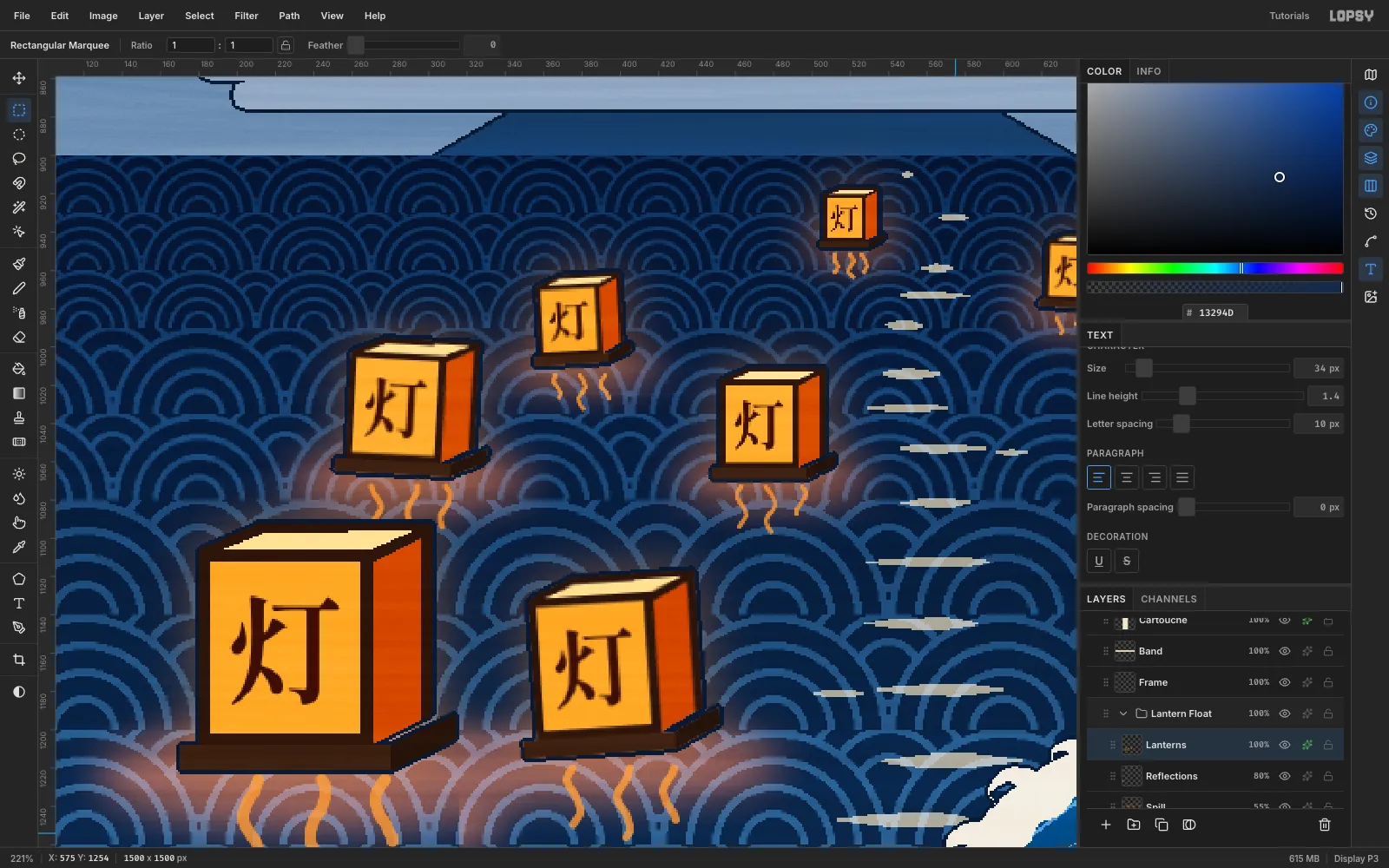Select the Paint Bucket tool
This screenshot has width=1389, height=868.
coord(19,369)
